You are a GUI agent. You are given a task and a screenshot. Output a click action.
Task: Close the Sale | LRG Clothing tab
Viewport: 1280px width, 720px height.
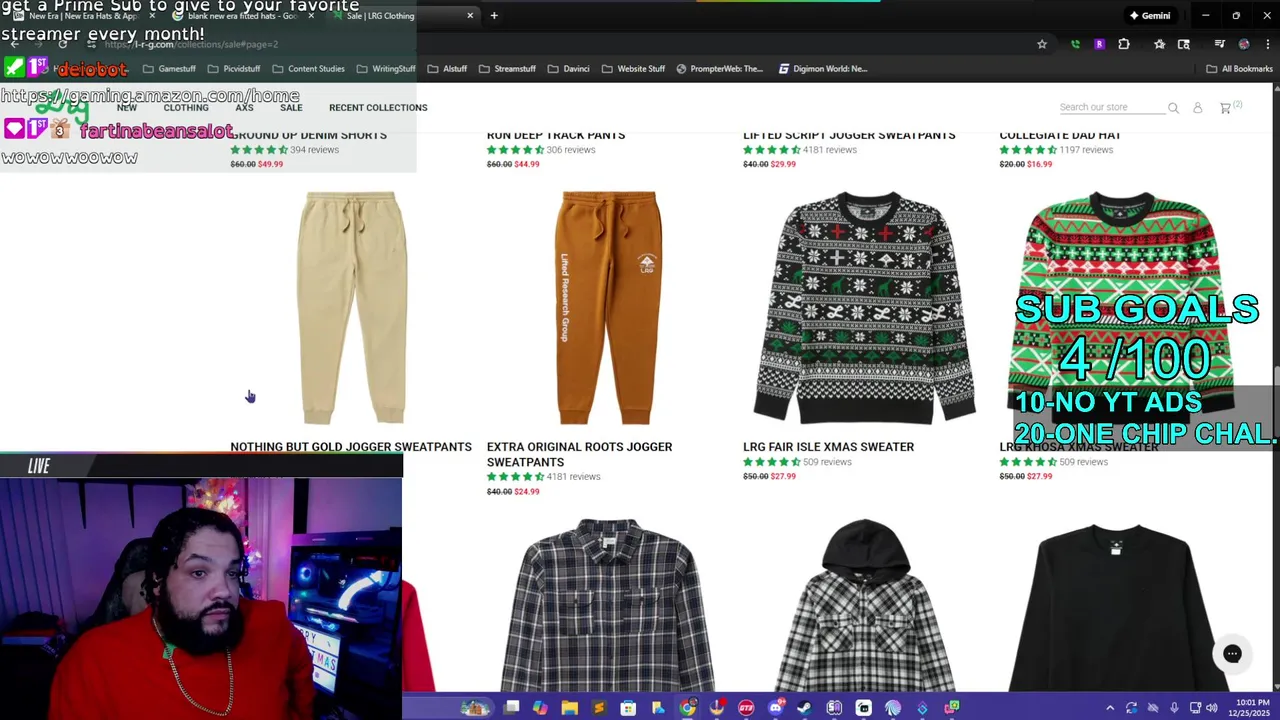(x=470, y=15)
